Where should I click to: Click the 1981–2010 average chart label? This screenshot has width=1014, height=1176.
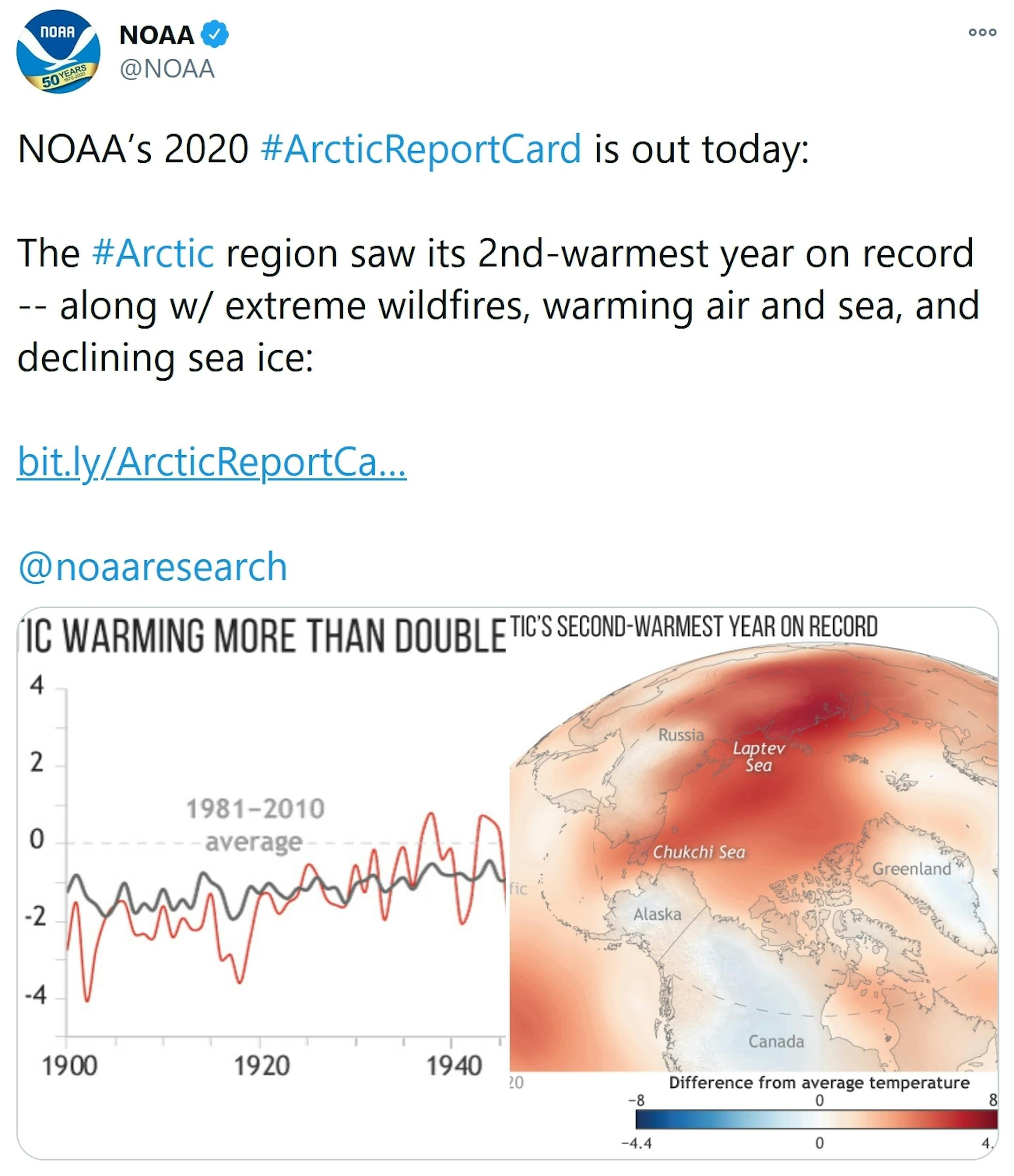pos(255,825)
